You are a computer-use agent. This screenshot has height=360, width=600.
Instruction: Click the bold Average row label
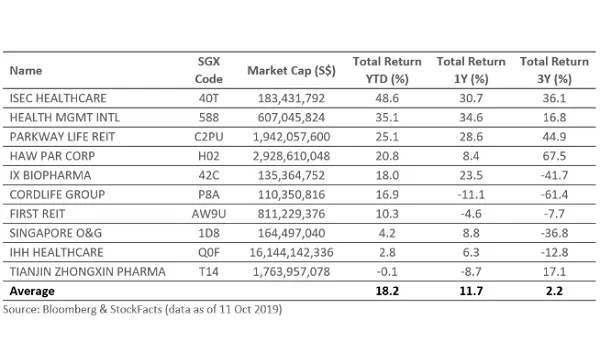pos(32,291)
